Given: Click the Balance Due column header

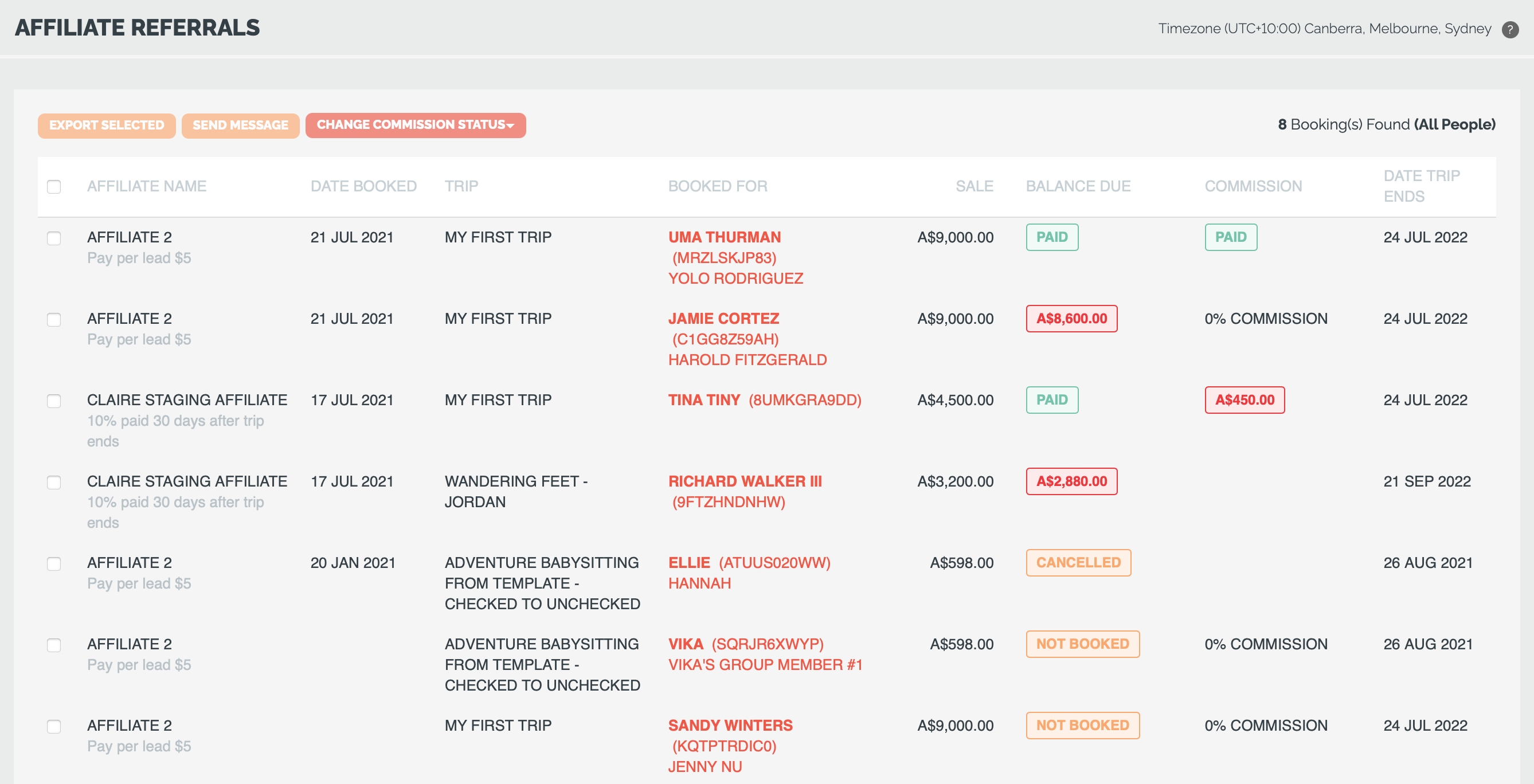Looking at the screenshot, I should coord(1078,186).
